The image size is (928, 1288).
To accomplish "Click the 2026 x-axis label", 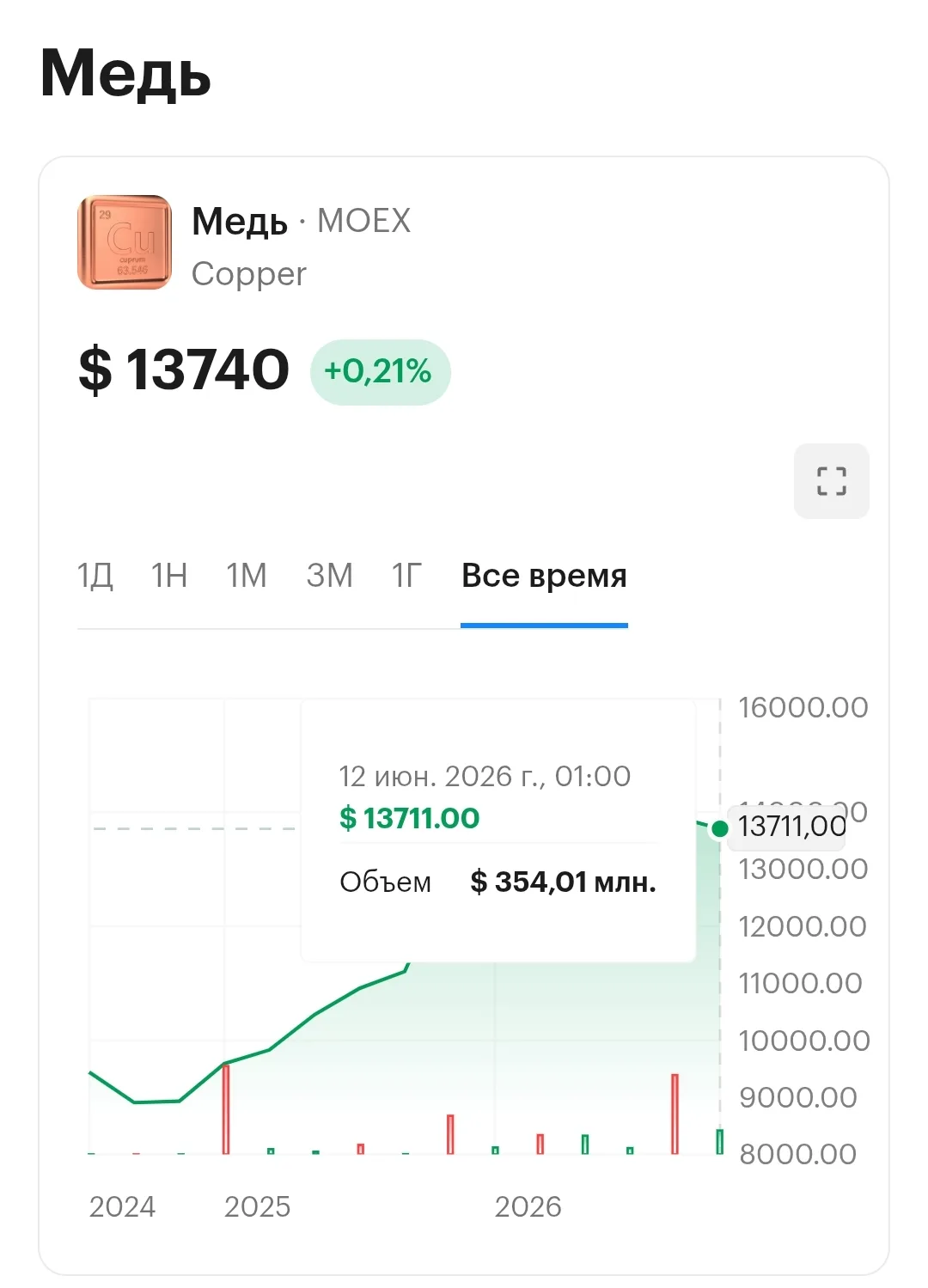I will [528, 1206].
